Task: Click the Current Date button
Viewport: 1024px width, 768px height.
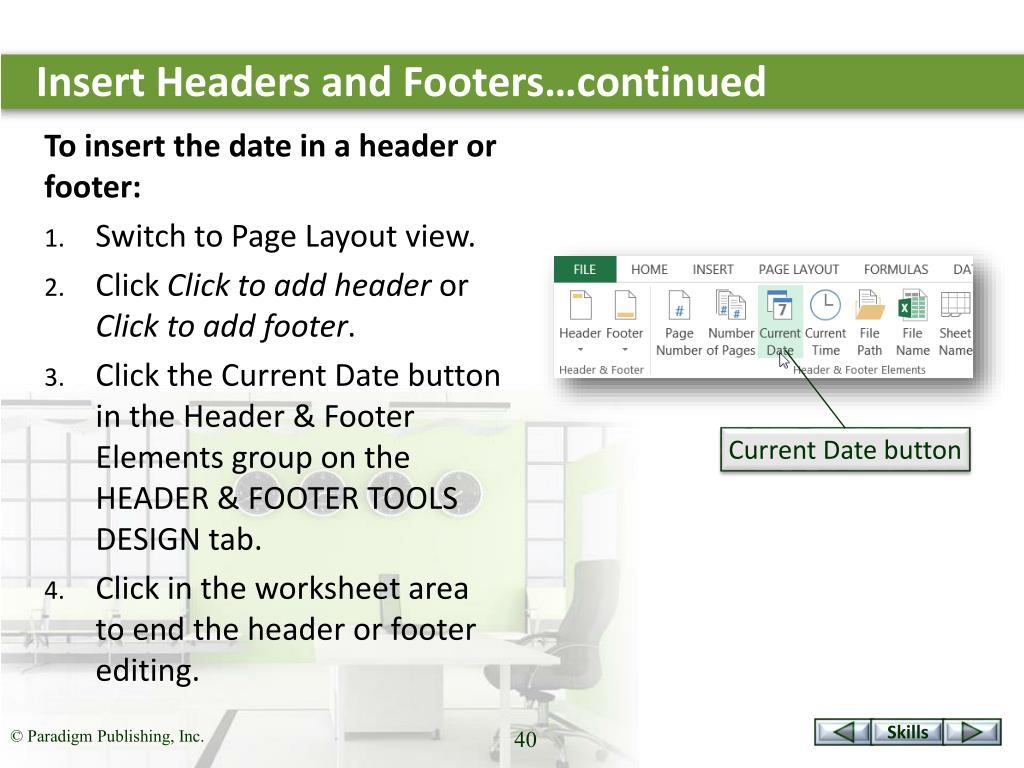Action: (x=780, y=323)
